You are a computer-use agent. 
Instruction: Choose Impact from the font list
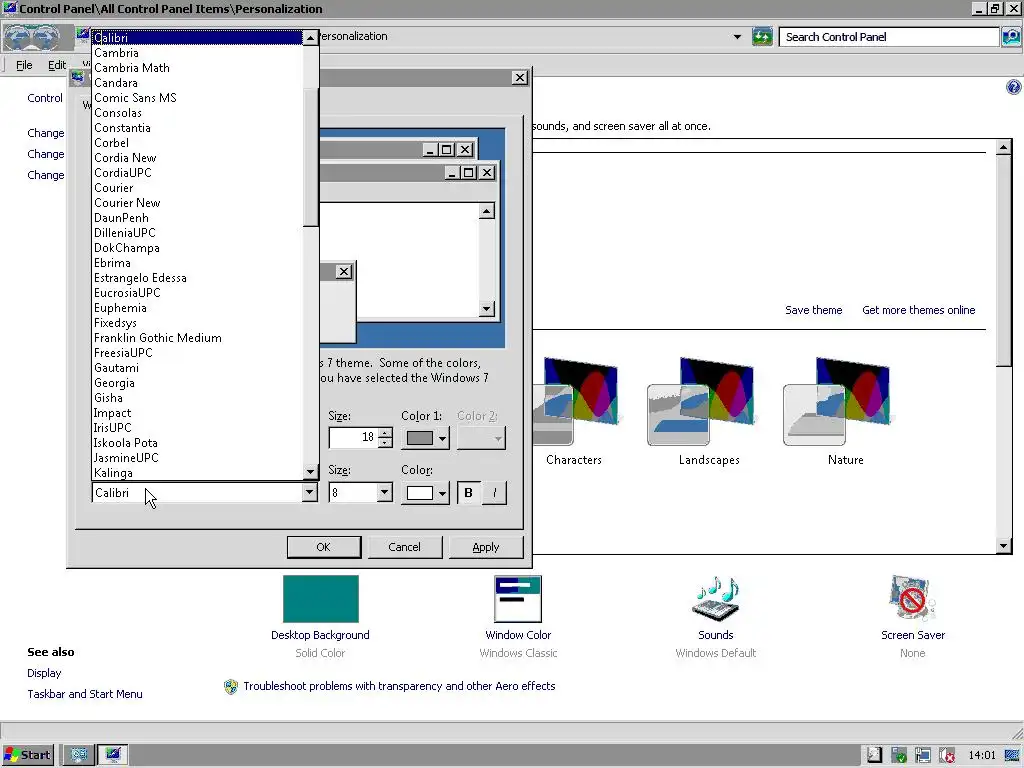(197, 413)
